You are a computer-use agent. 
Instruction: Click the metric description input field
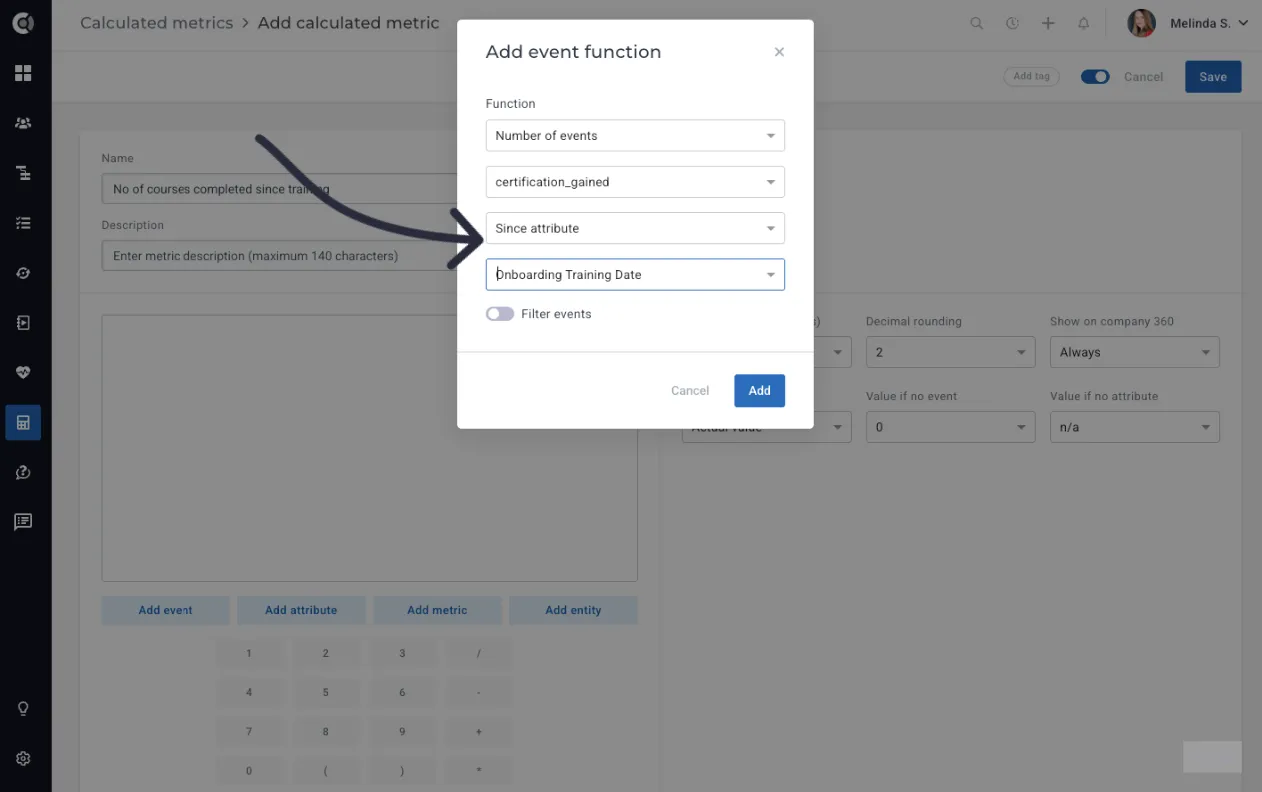[280, 256]
